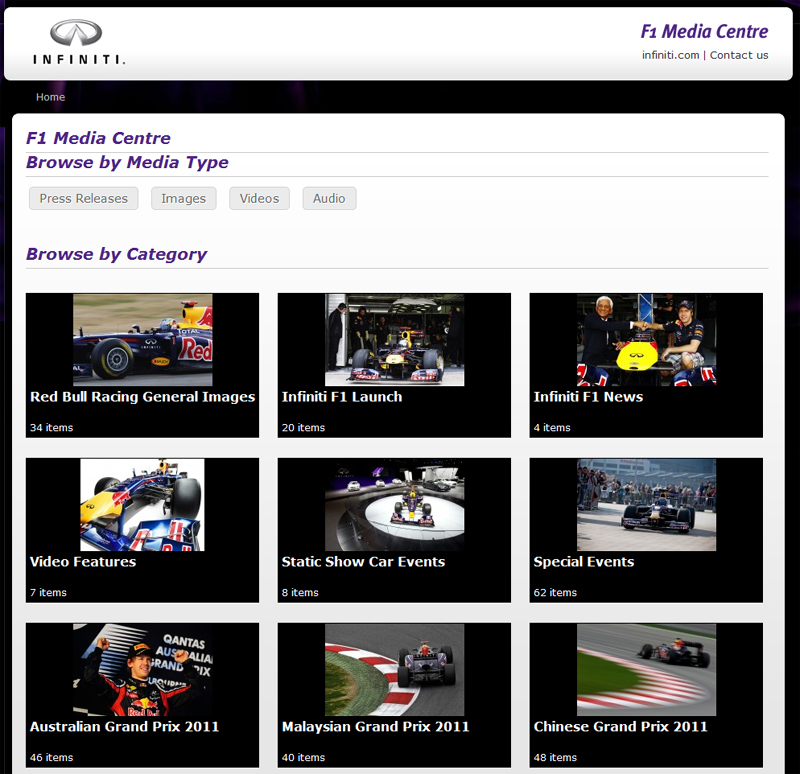Open the Video Features car thumbnail
800x774 pixels.
pos(142,505)
